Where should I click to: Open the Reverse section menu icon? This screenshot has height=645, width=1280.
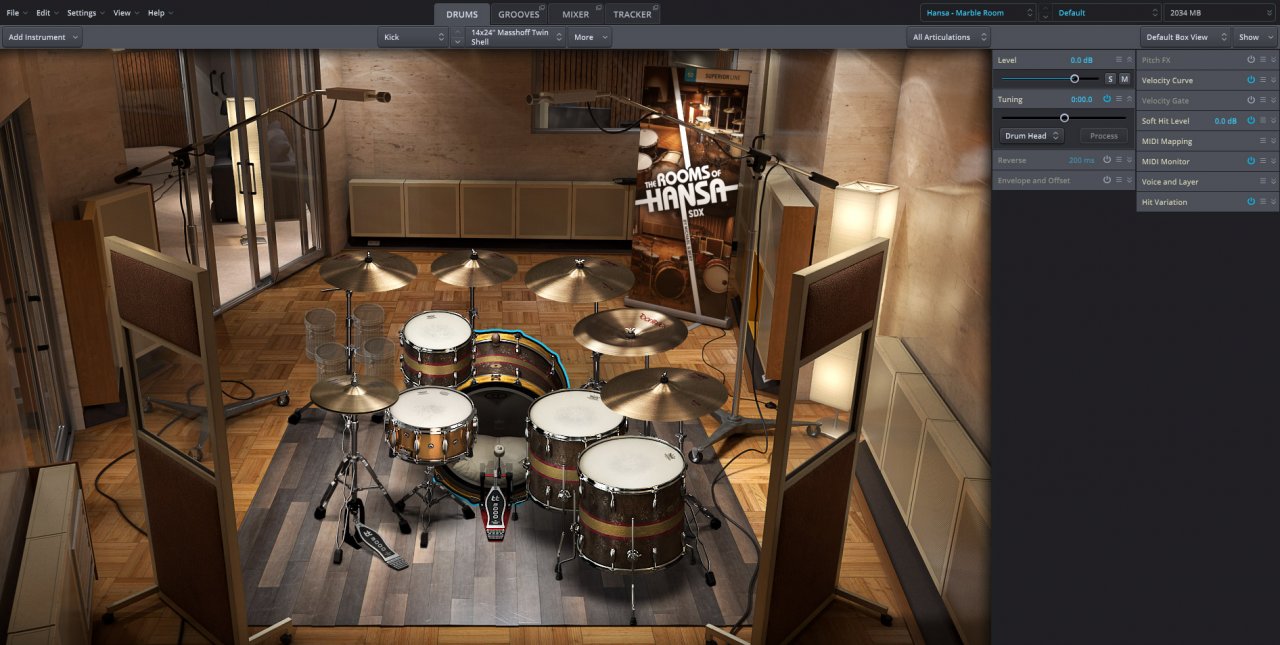(1119, 160)
